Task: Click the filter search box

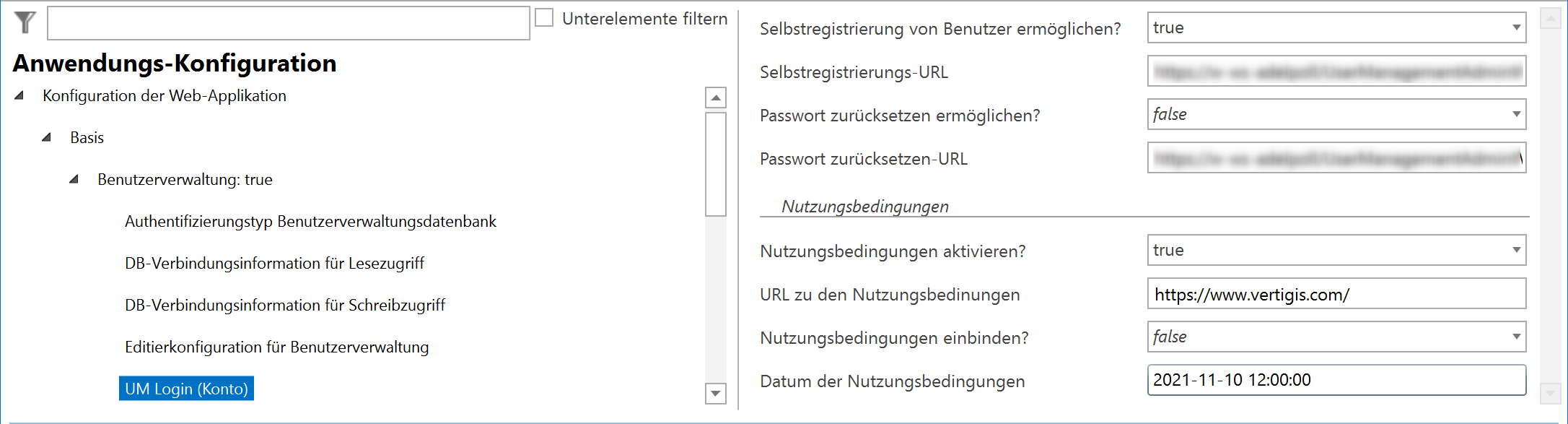Action: point(287,24)
